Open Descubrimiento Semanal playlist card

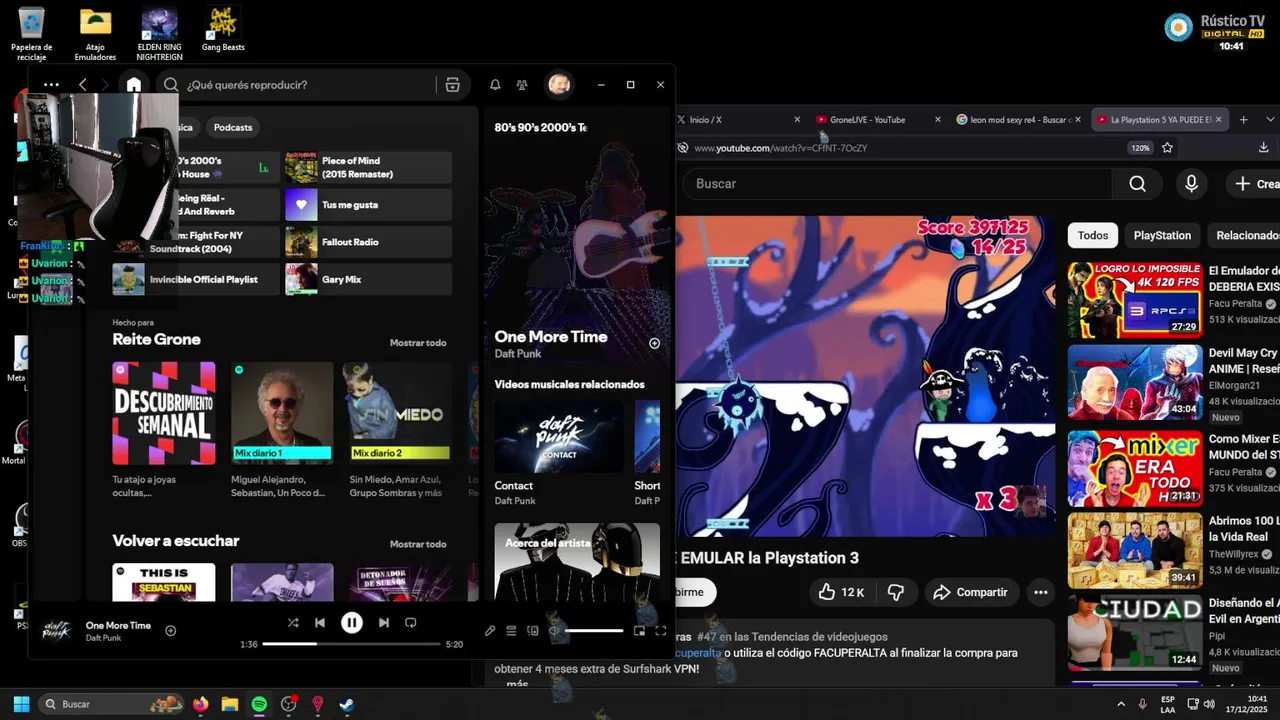[164, 428]
